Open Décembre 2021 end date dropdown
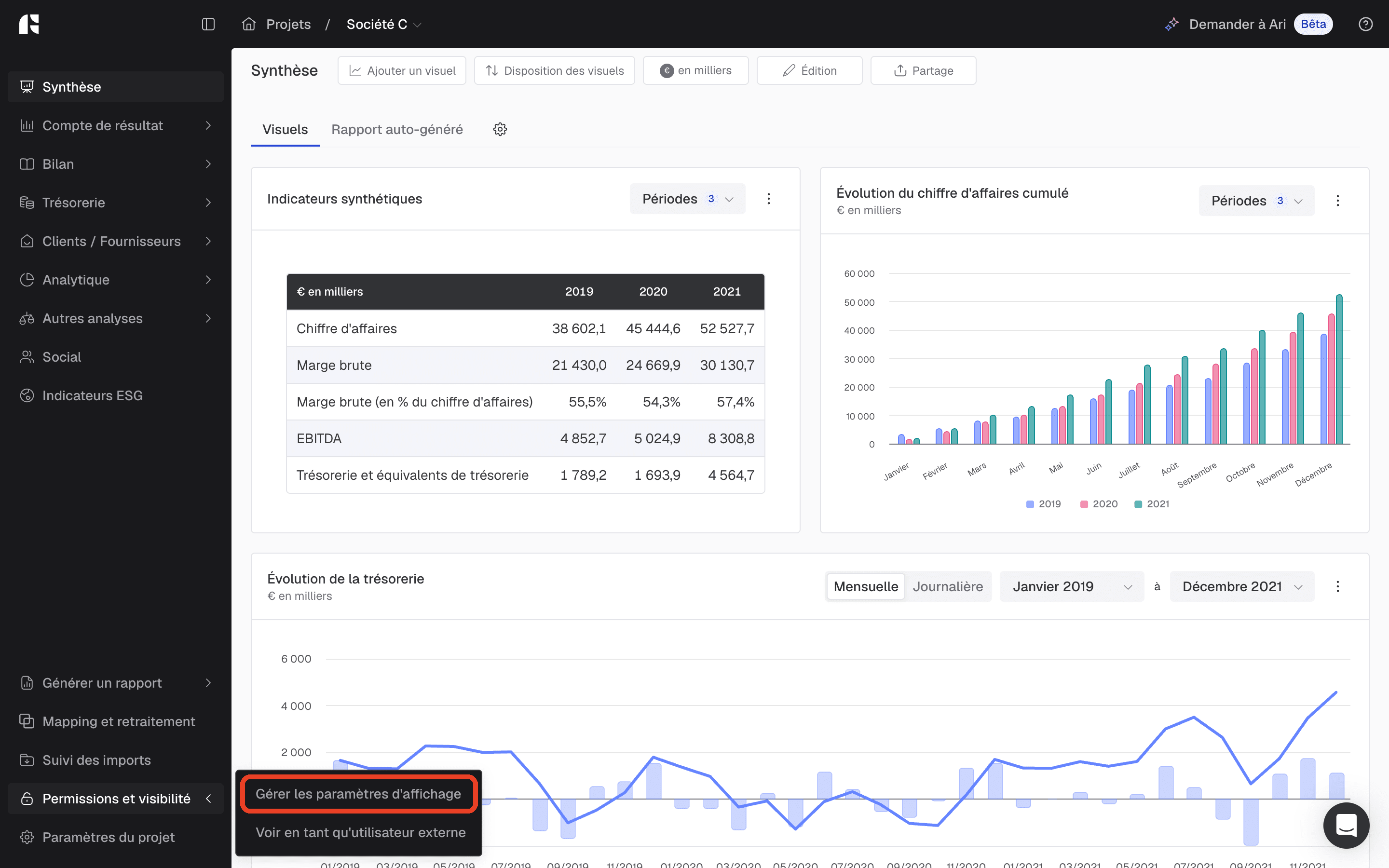This screenshot has height=868, width=1389. [x=1242, y=586]
